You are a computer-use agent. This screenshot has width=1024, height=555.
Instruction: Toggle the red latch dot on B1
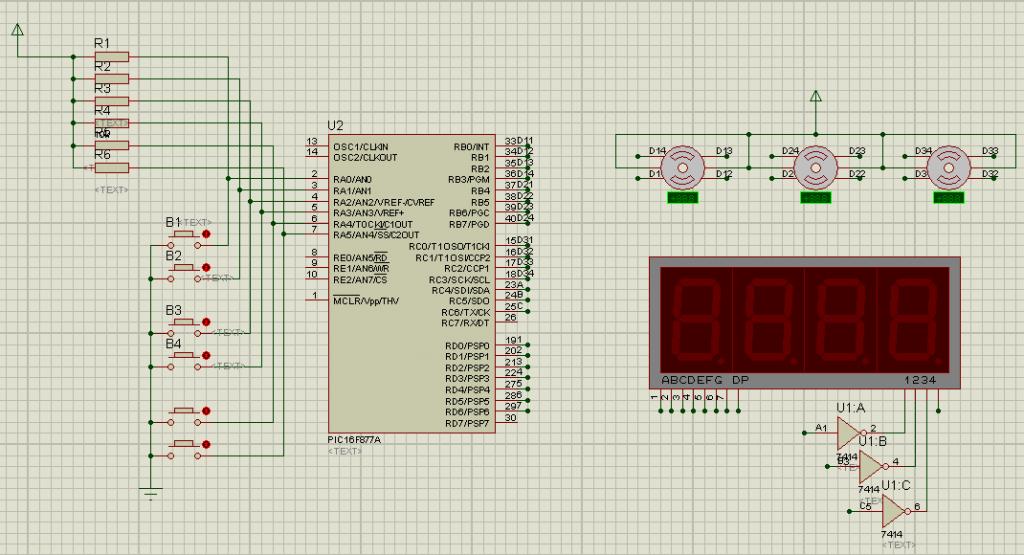click(x=206, y=234)
